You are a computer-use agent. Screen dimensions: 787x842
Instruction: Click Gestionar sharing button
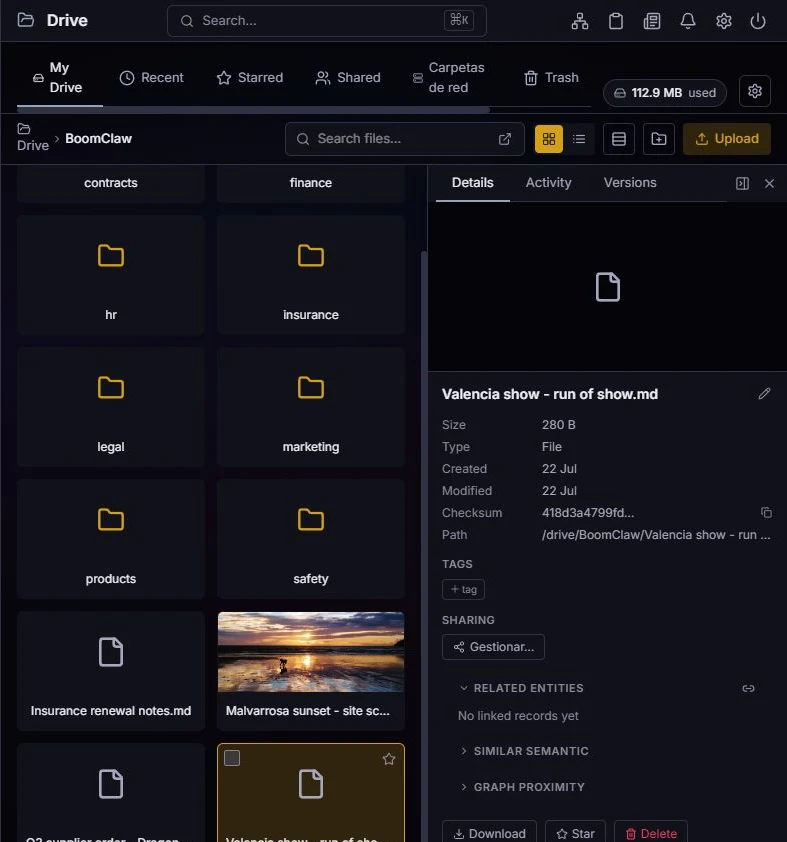point(493,647)
